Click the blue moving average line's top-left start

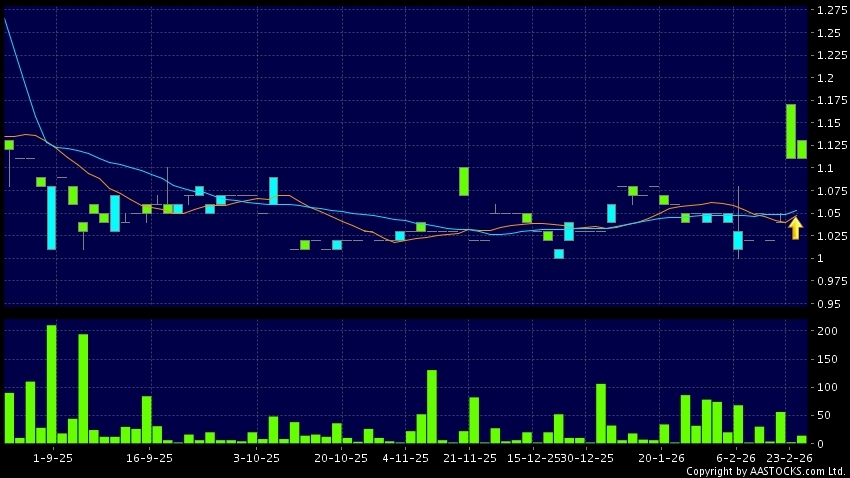pyautogui.click(x=6, y=20)
